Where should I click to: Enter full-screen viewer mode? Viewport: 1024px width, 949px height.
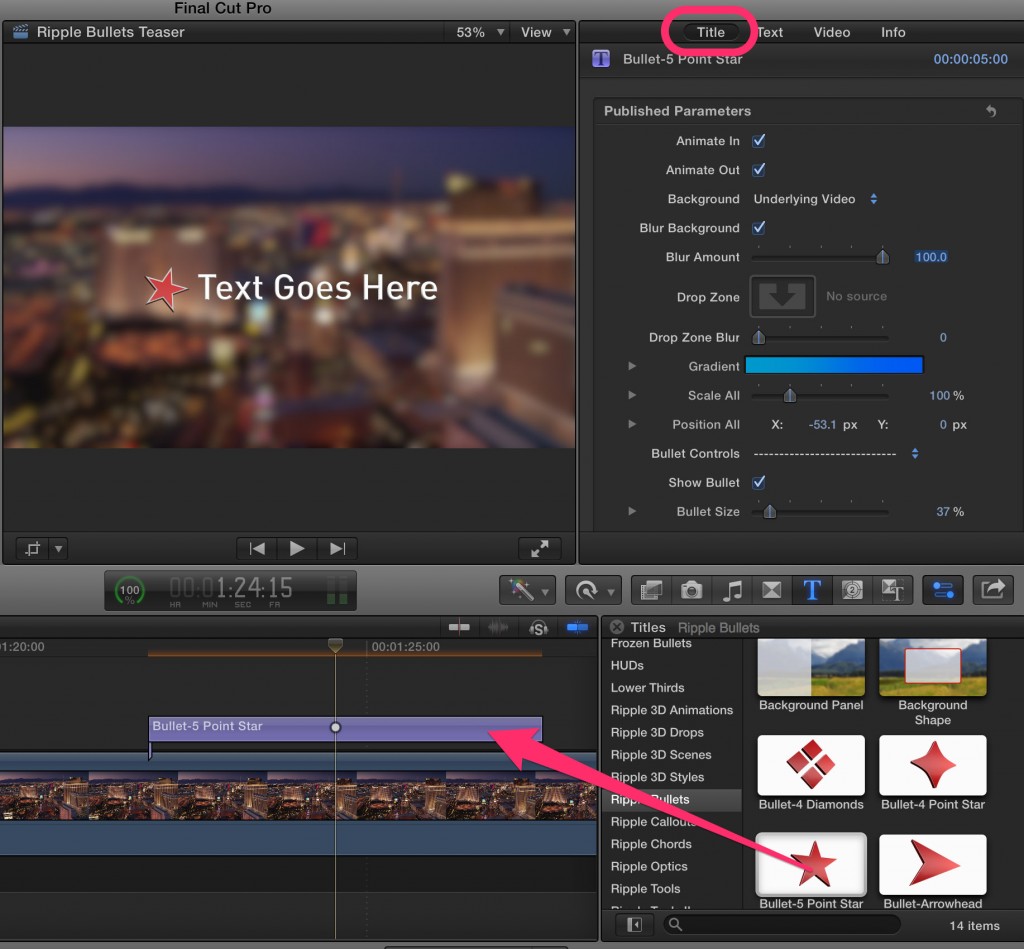(539, 549)
